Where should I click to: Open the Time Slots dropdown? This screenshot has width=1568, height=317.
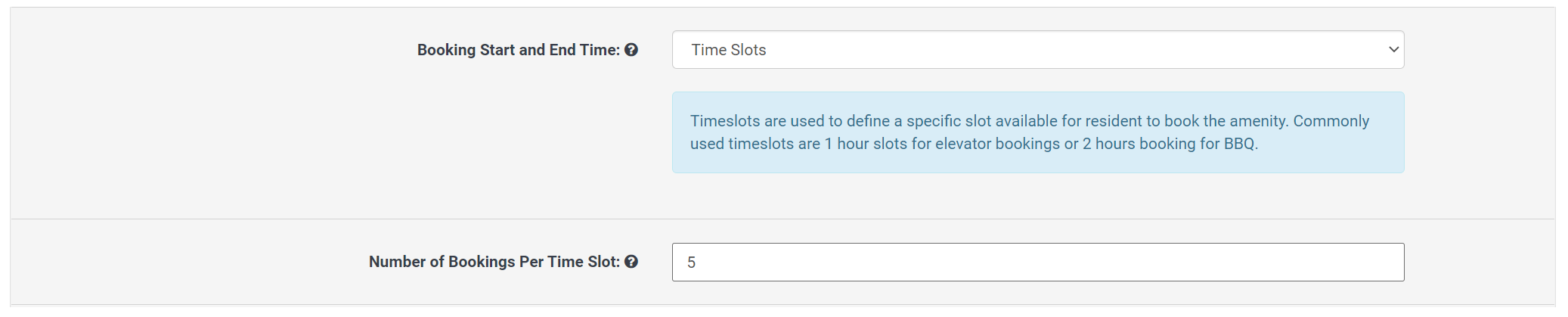1037,50
